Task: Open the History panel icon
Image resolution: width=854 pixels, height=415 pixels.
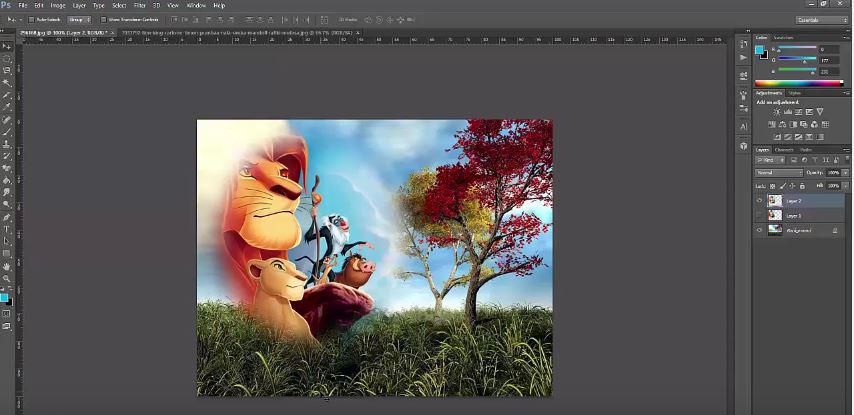Action: (x=744, y=44)
